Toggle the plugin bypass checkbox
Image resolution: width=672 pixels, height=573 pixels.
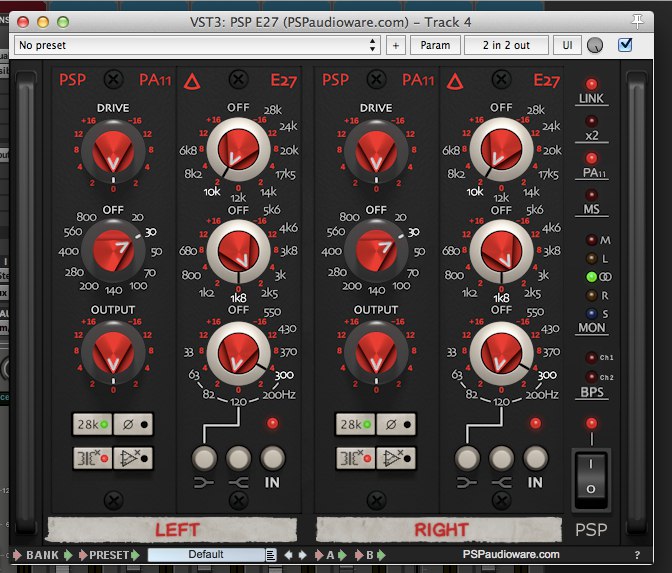[626, 45]
